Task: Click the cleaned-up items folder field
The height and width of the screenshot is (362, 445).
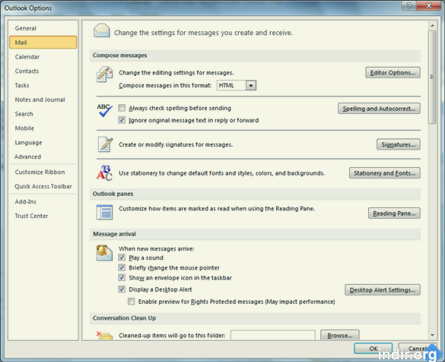Action: tap(273, 335)
